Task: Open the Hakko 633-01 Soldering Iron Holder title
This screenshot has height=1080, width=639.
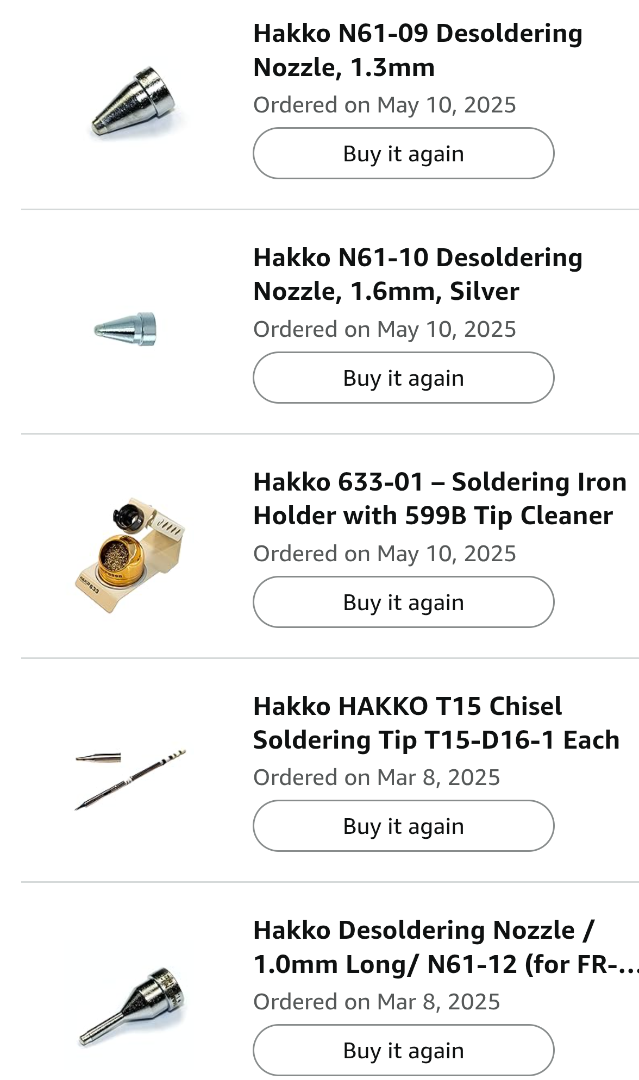Action: click(439, 499)
